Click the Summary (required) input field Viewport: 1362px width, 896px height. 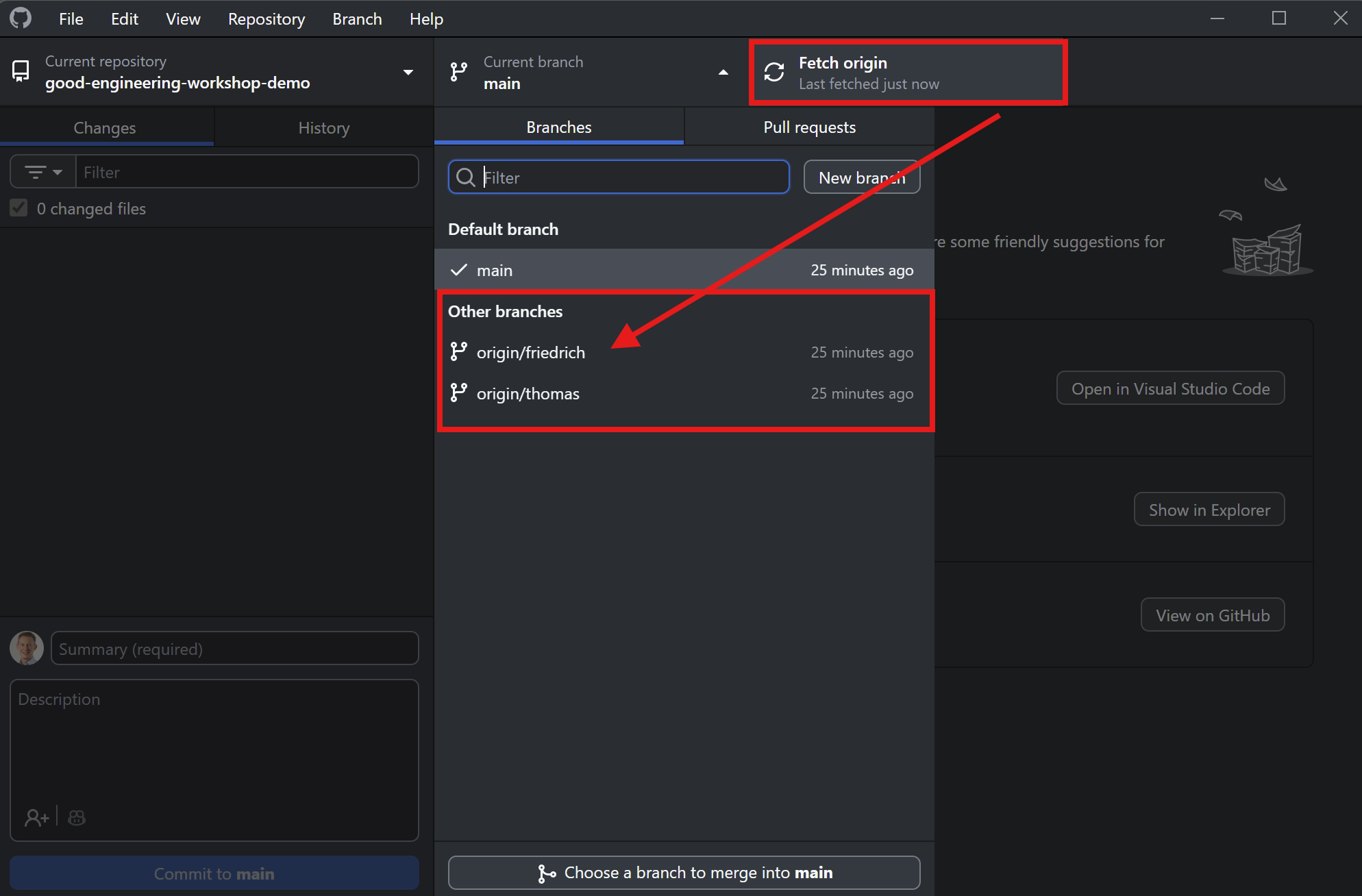[234, 649]
